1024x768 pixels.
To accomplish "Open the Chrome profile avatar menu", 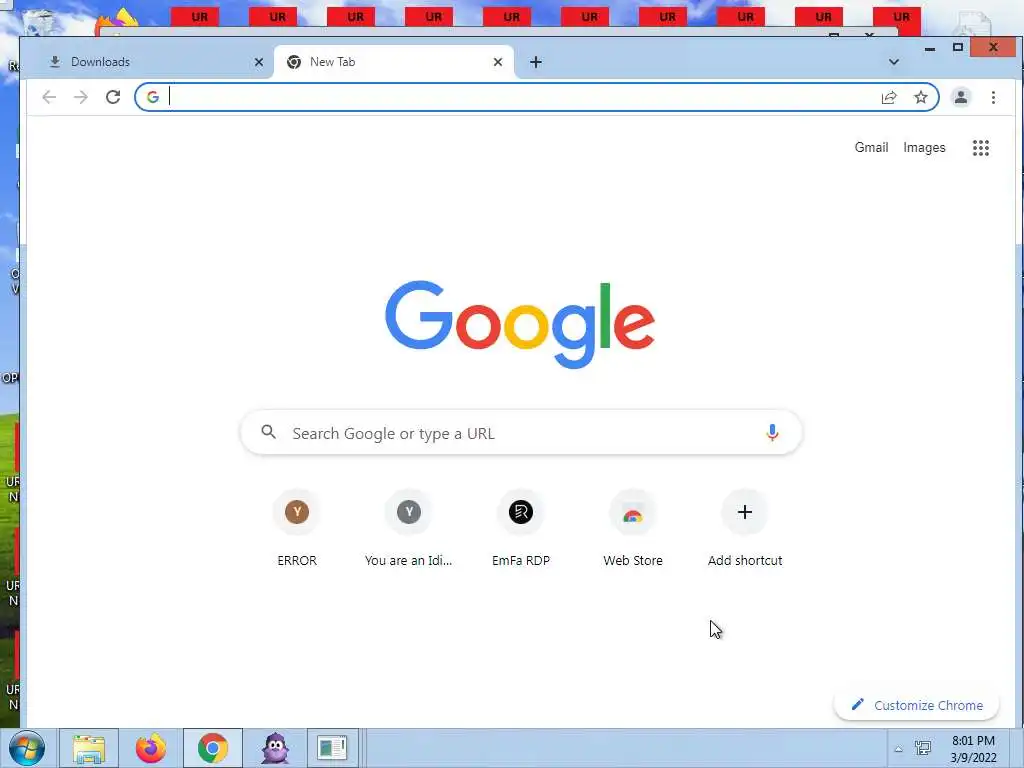I will pyautogui.click(x=961, y=97).
